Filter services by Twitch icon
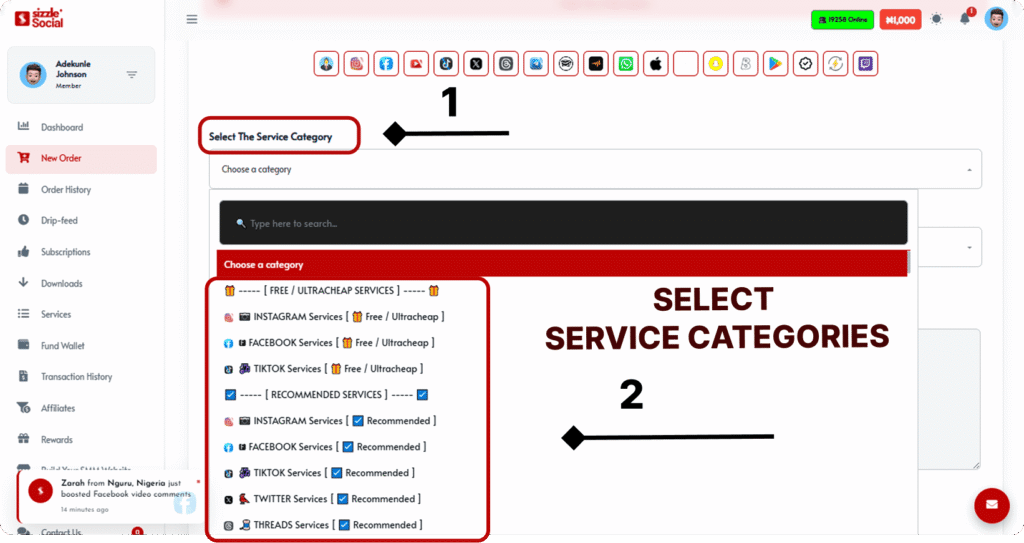Screen dimensions: 1024x543 [x=865, y=63]
